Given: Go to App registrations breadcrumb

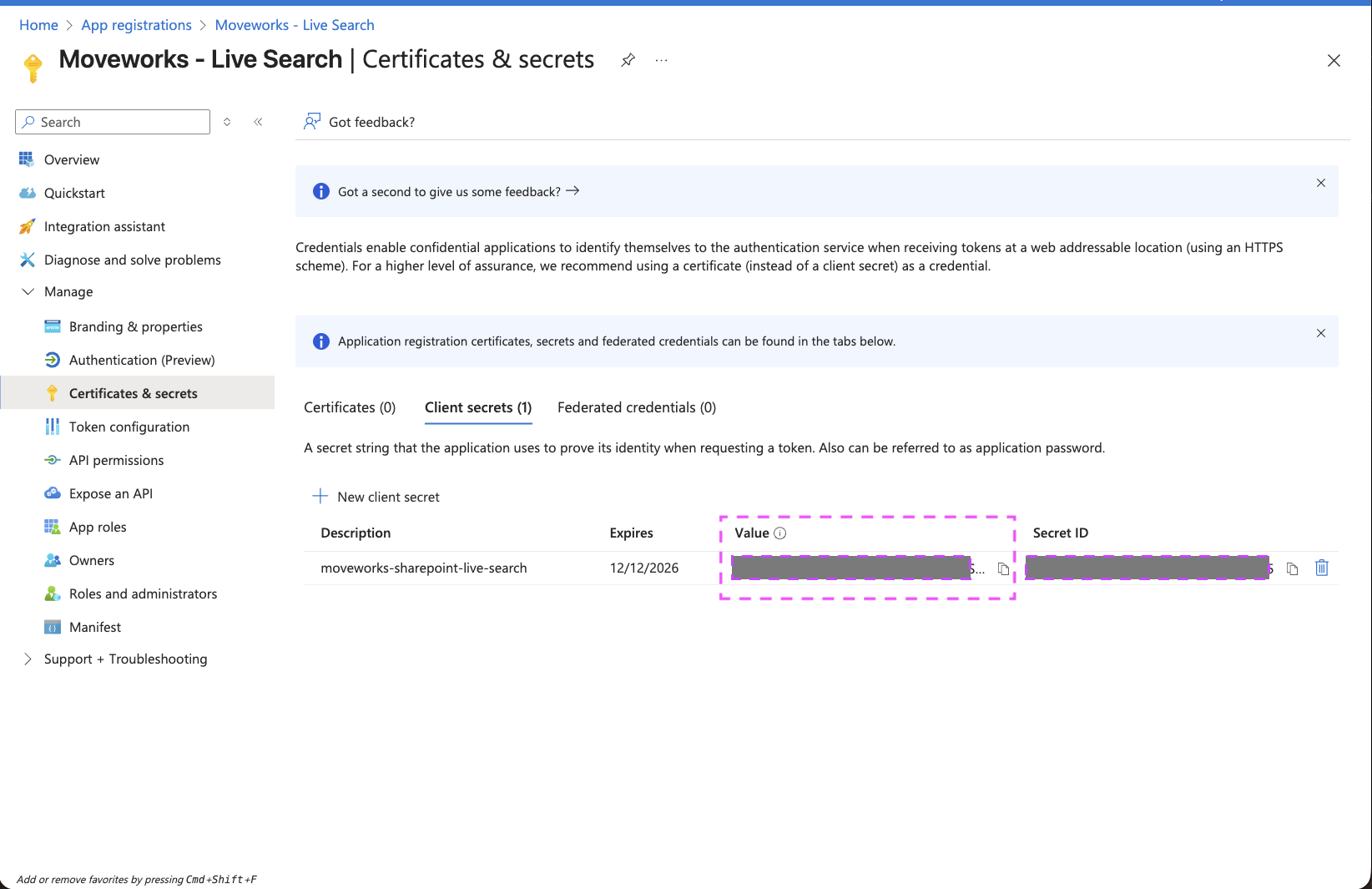Looking at the screenshot, I should click(137, 25).
